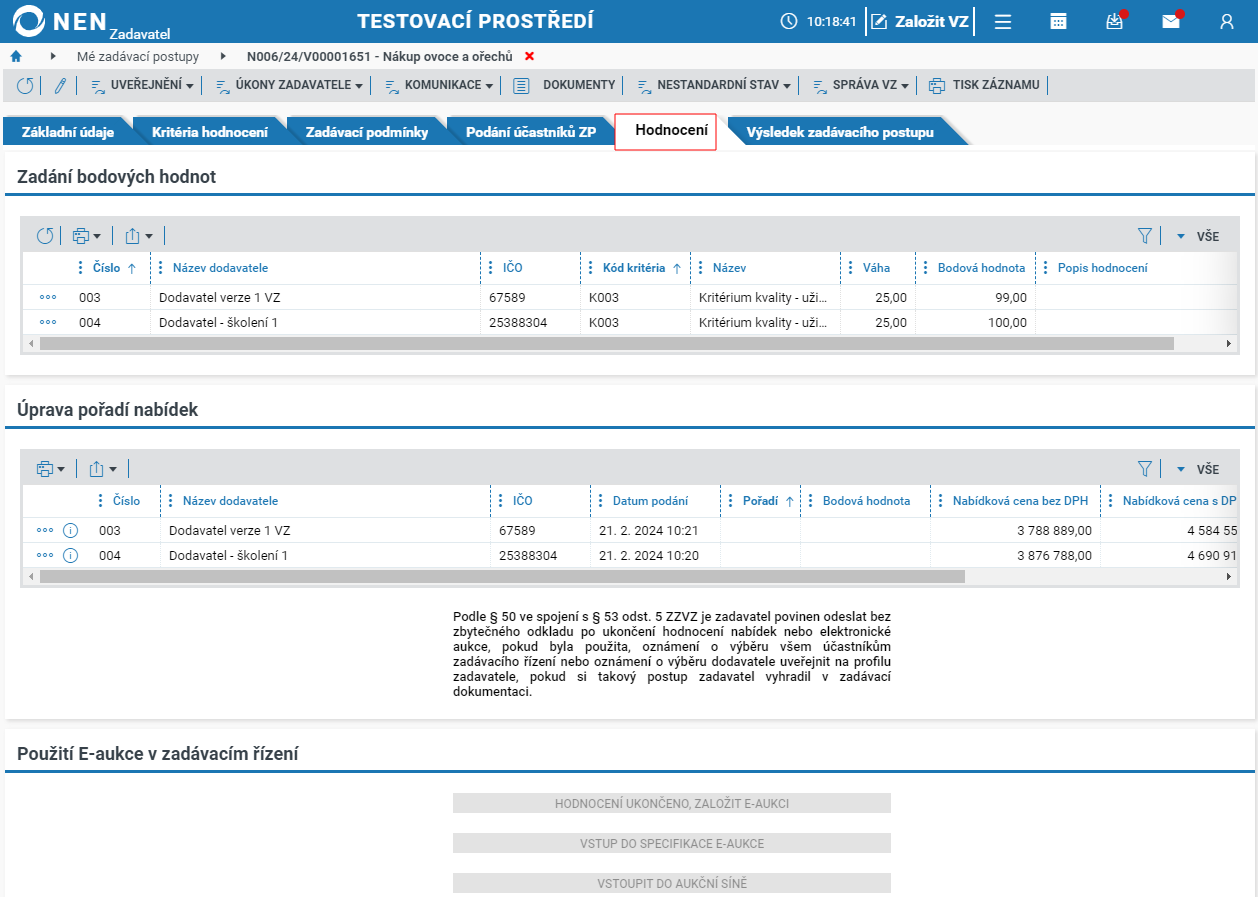The image size is (1258, 897).
Task: Open row actions for 003 in pořadí nabídek table
Action: 45,530
